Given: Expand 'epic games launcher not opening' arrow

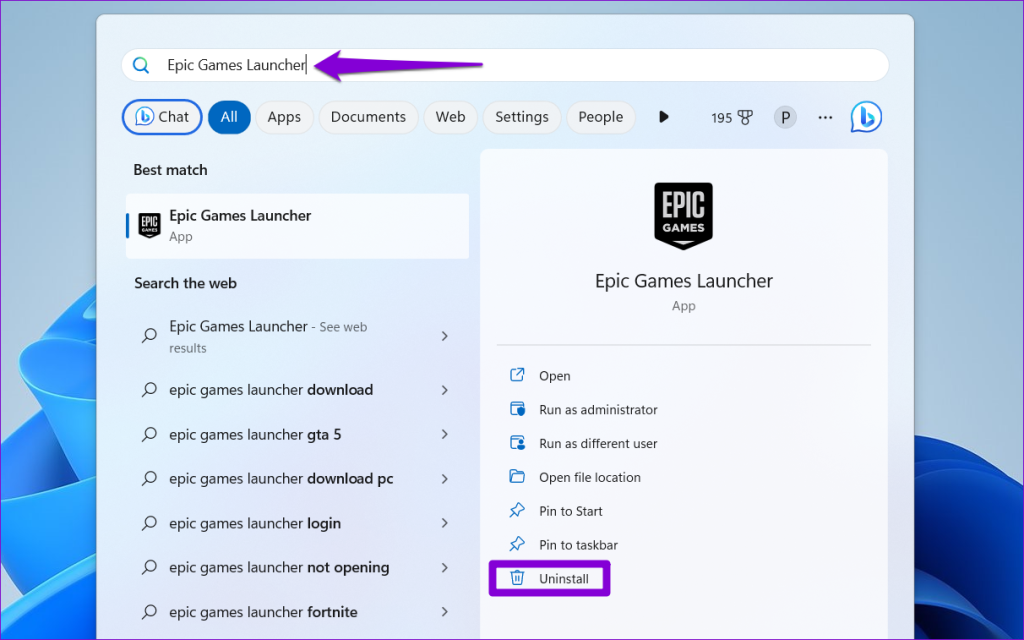Looking at the screenshot, I should click(445, 568).
